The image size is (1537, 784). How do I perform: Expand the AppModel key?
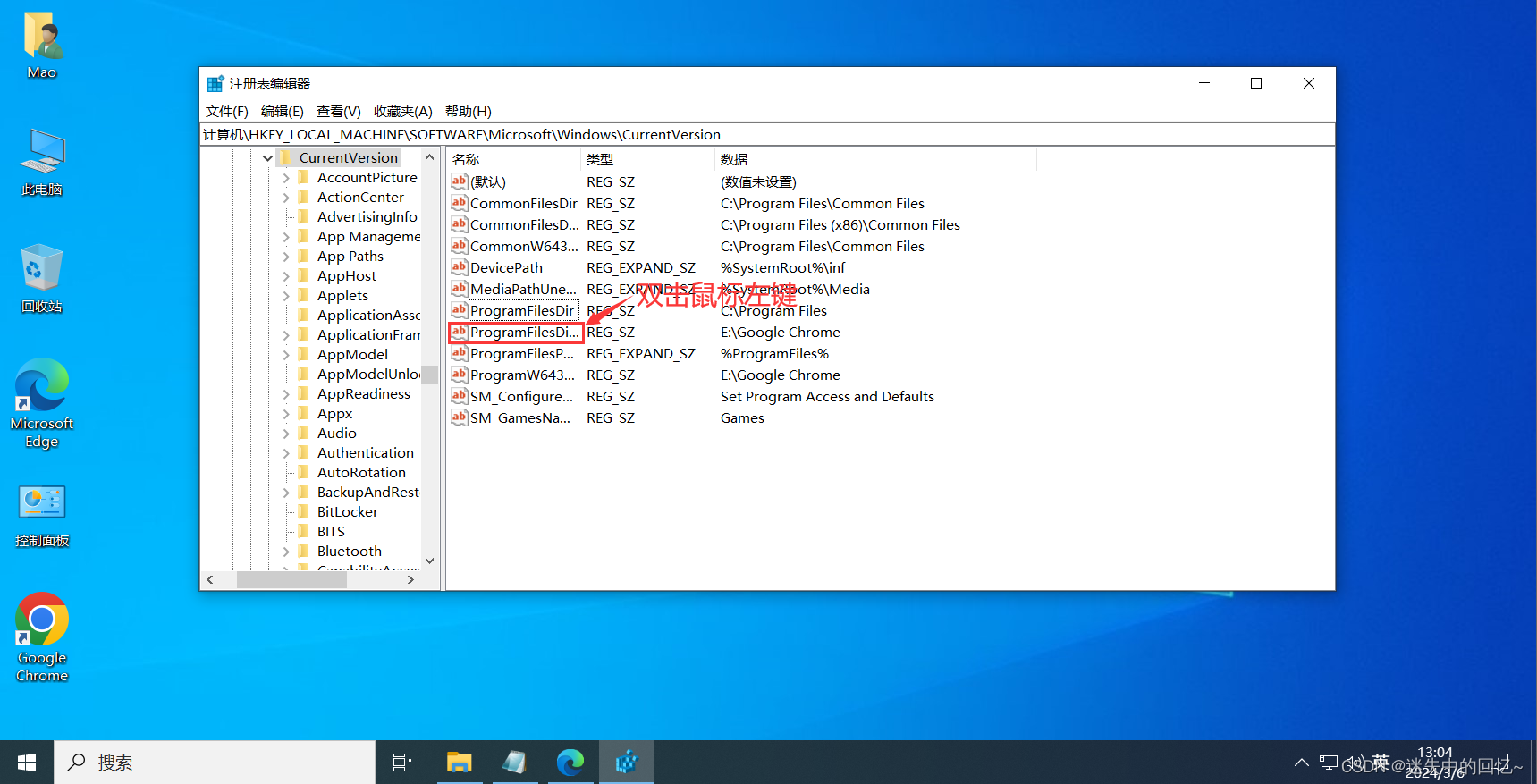(x=286, y=355)
